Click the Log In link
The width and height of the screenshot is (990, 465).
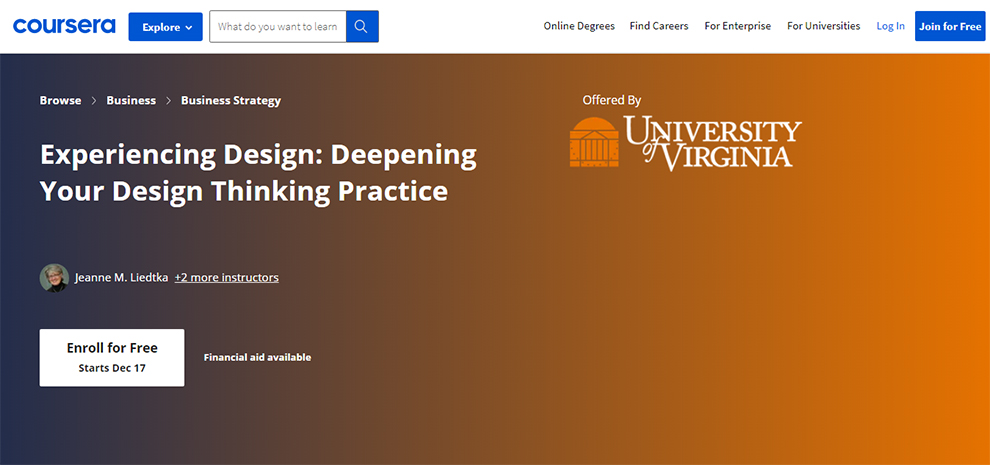(890, 26)
